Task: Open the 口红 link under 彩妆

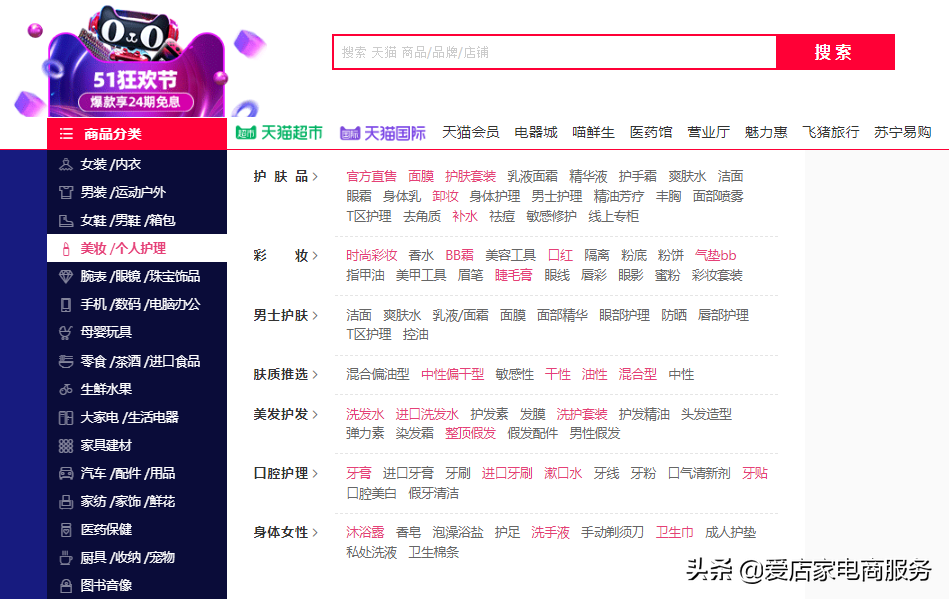Action: 560,256
